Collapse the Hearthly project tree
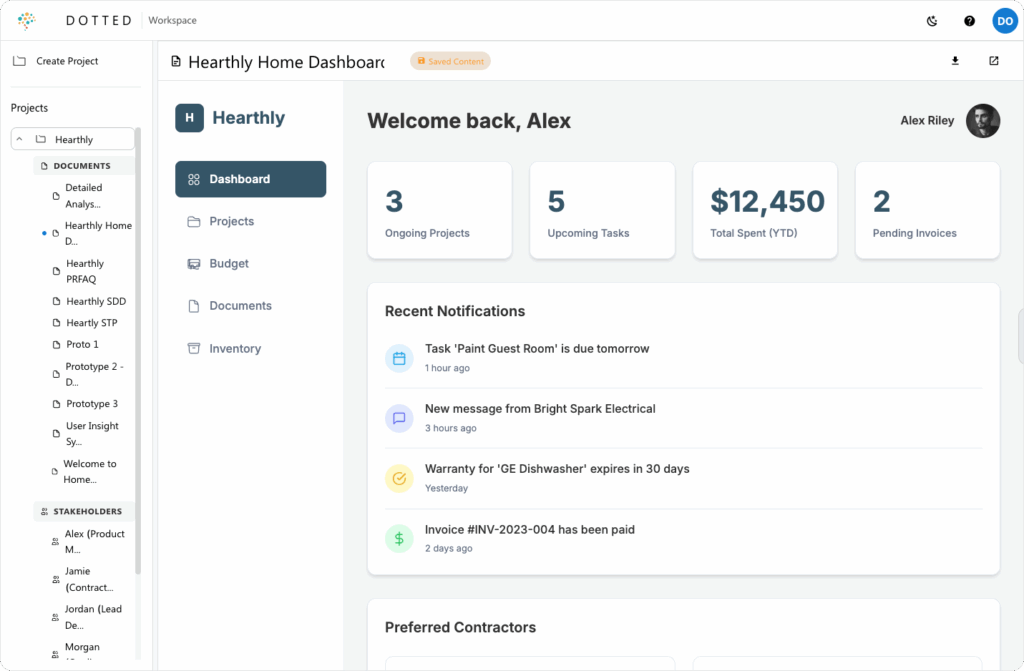The height and width of the screenshot is (671, 1024). pyautogui.click(x=20, y=140)
